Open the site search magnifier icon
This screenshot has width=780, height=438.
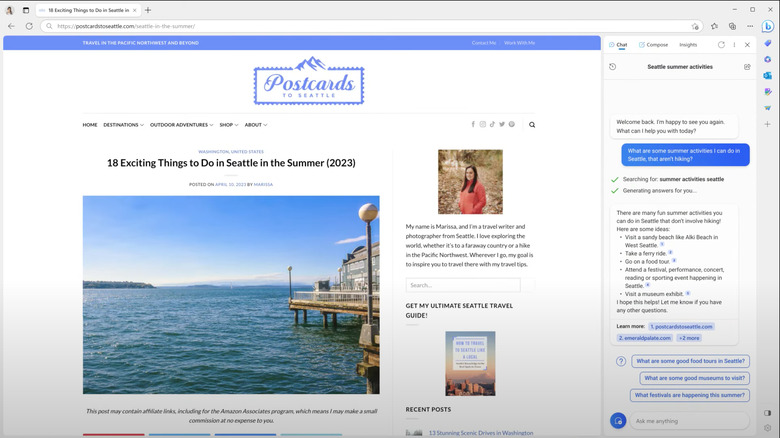(x=532, y=125)
